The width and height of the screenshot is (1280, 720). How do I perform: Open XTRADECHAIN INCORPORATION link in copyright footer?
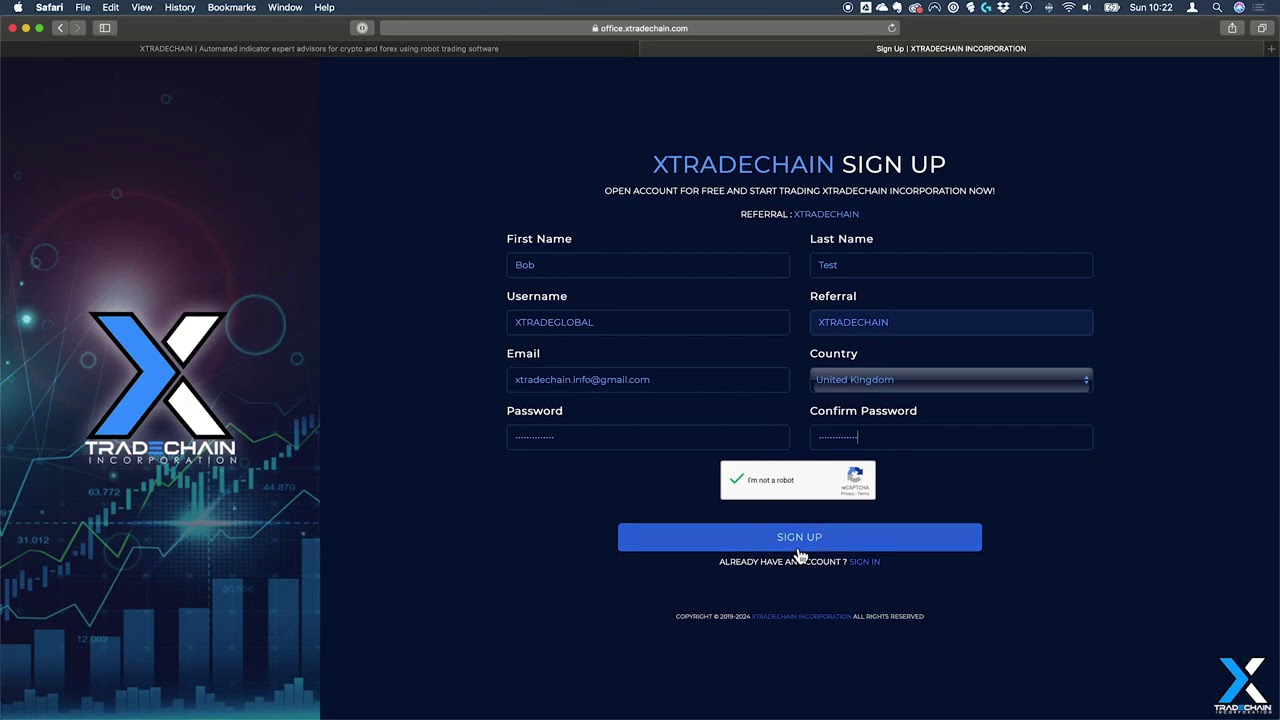click(801, 617)
